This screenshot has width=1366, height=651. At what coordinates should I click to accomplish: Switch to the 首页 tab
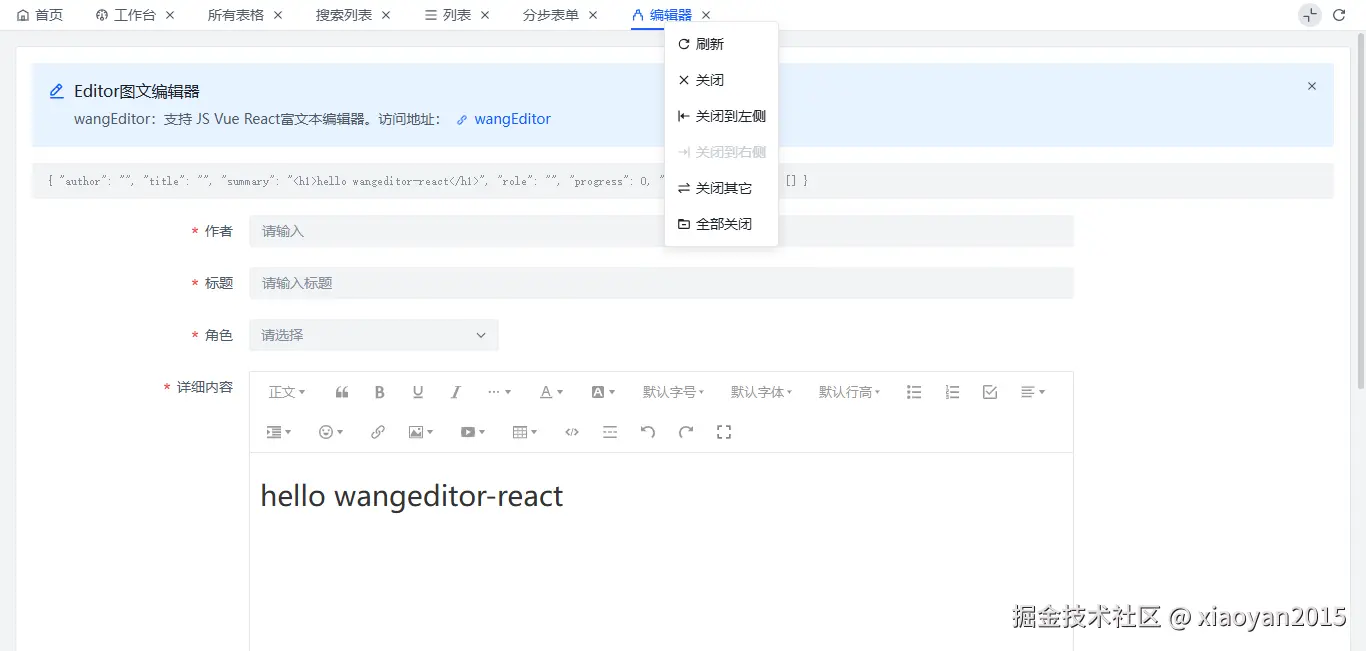click(40, 15)
